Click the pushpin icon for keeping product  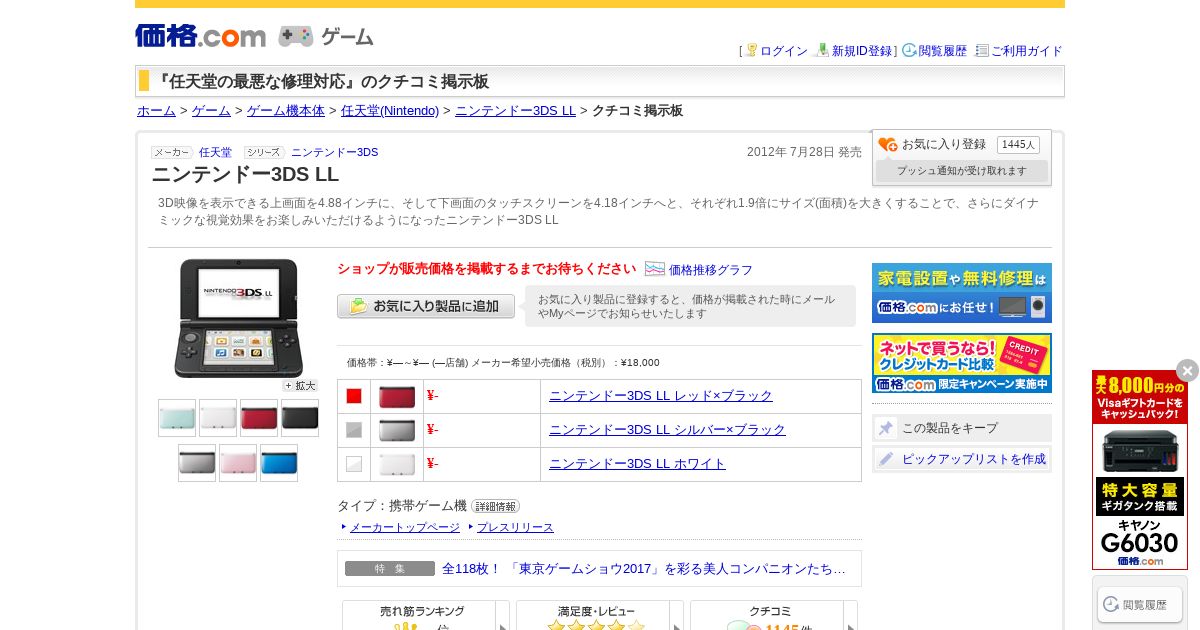(886, 428)
